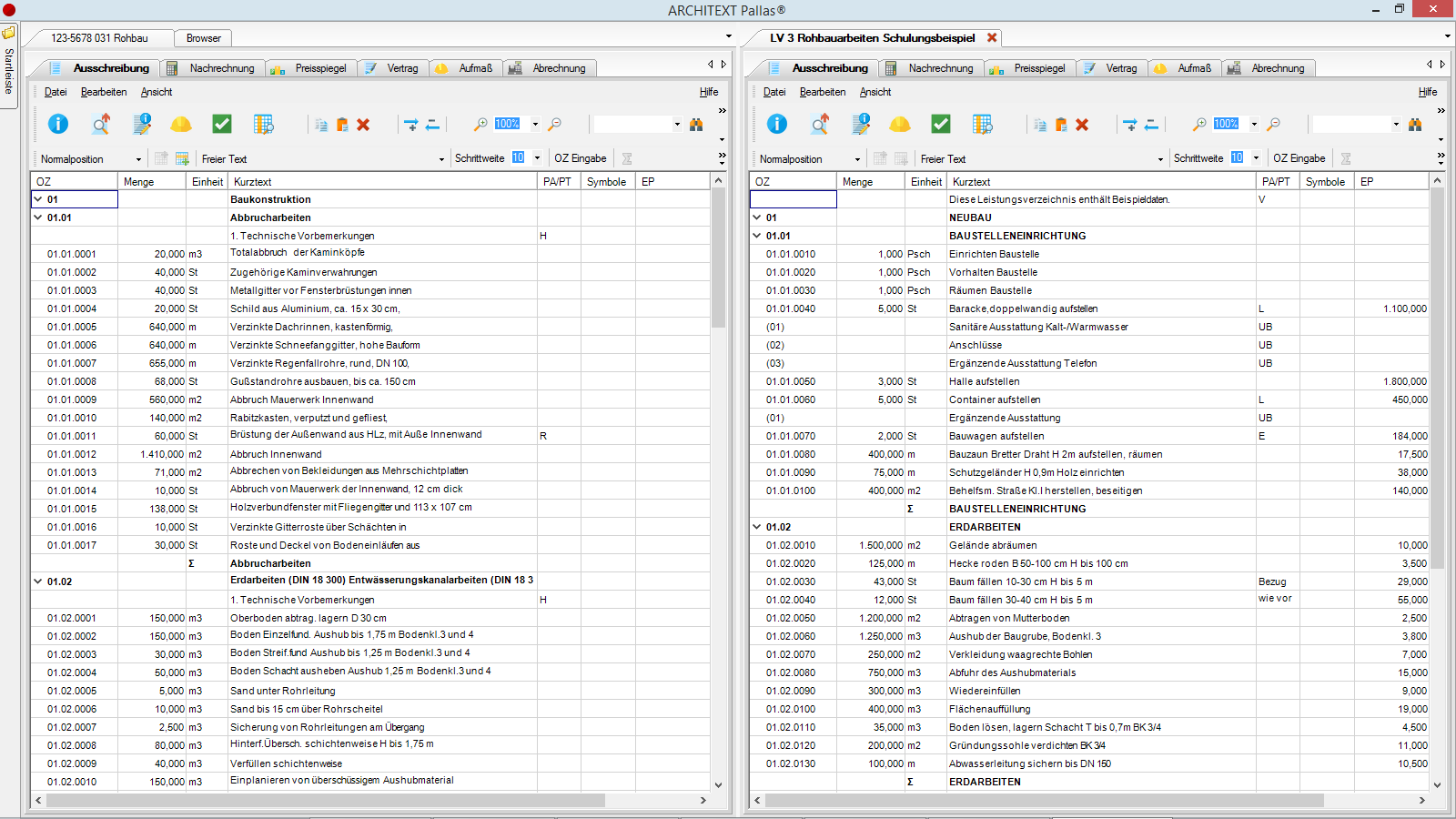Screen dimensions: 1456x819
Task: Click the binoculars search icon in right pane
Action: tap(1415, 124)
